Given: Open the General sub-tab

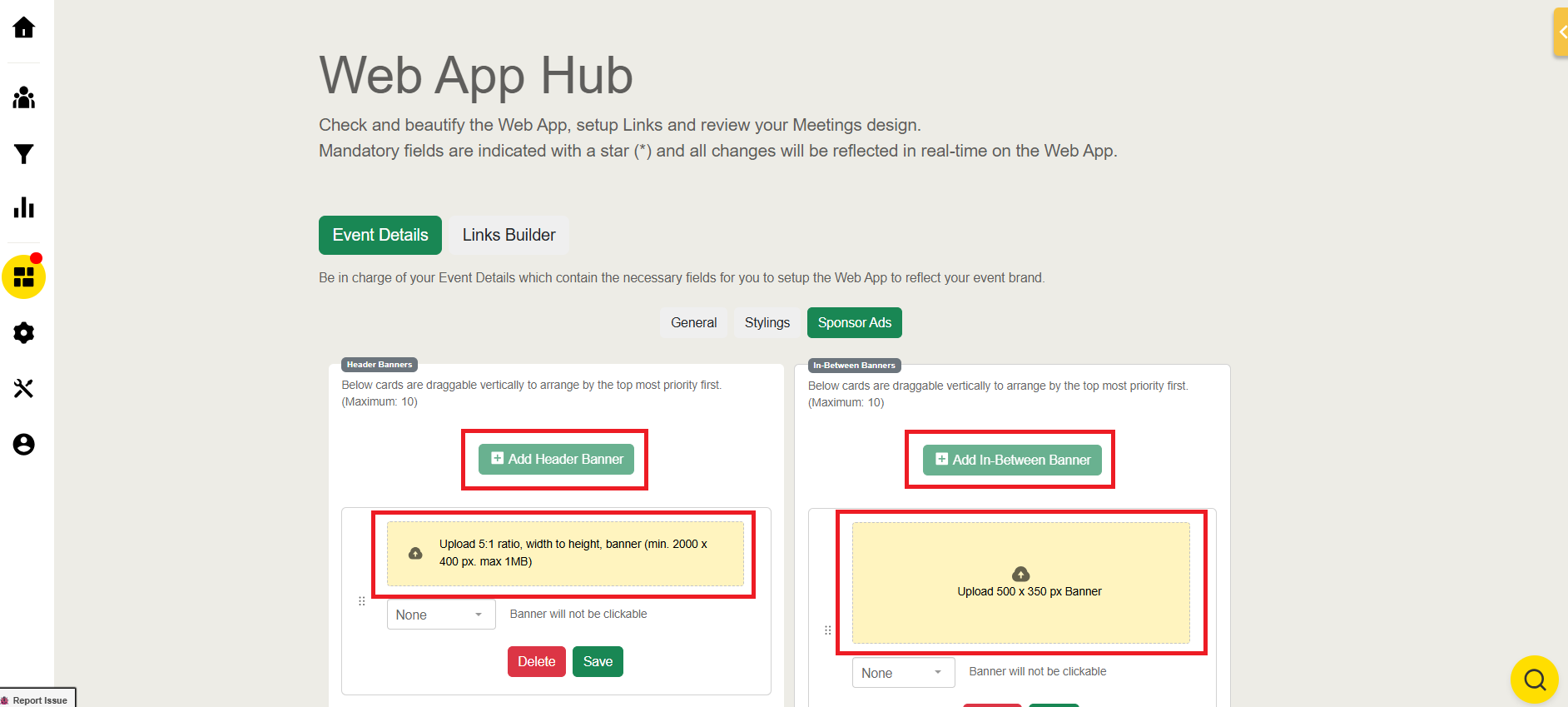Looking at the screenshot, I should (x=694, y=323).
